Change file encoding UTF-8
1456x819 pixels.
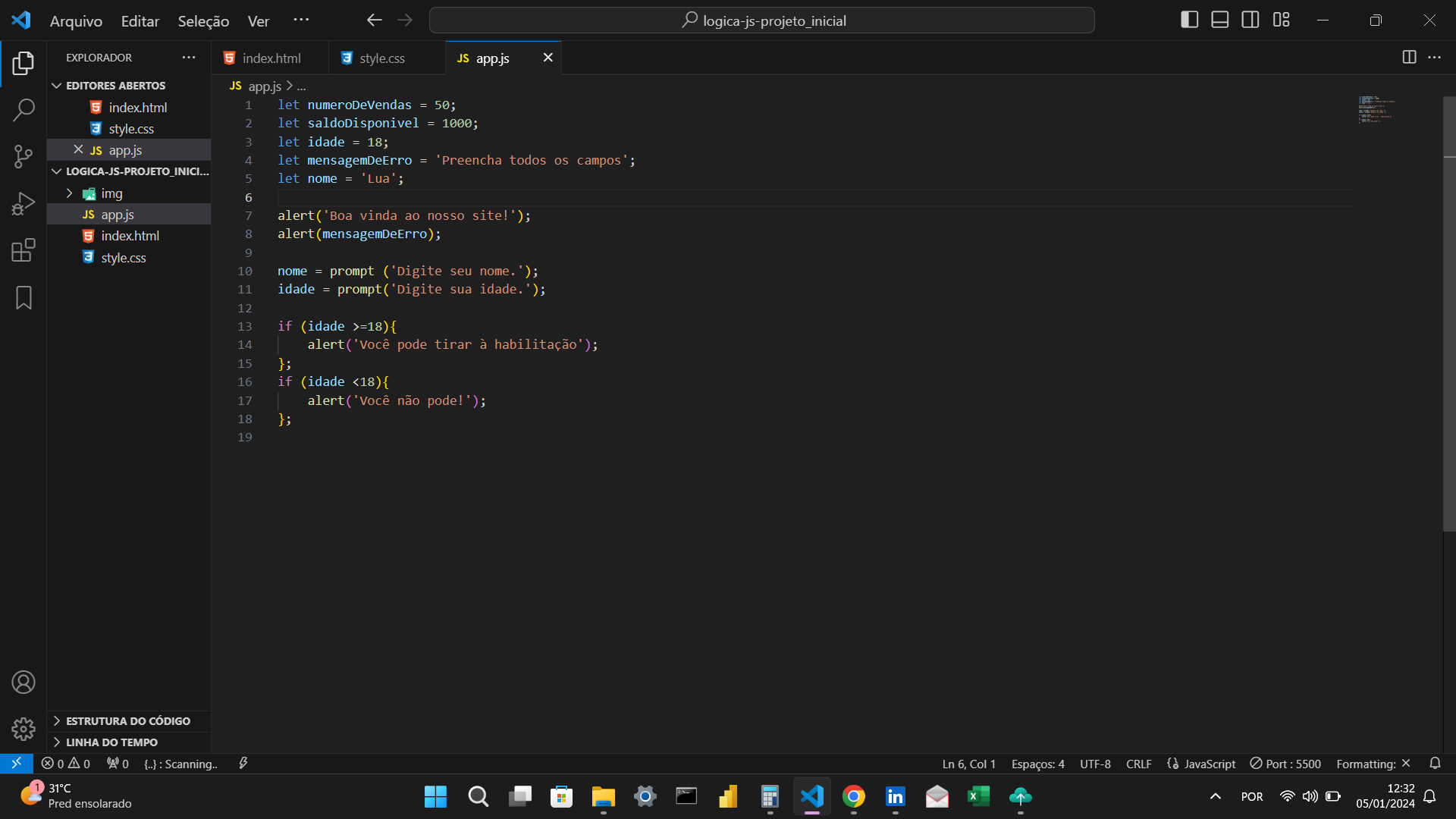coord(1095,764)
